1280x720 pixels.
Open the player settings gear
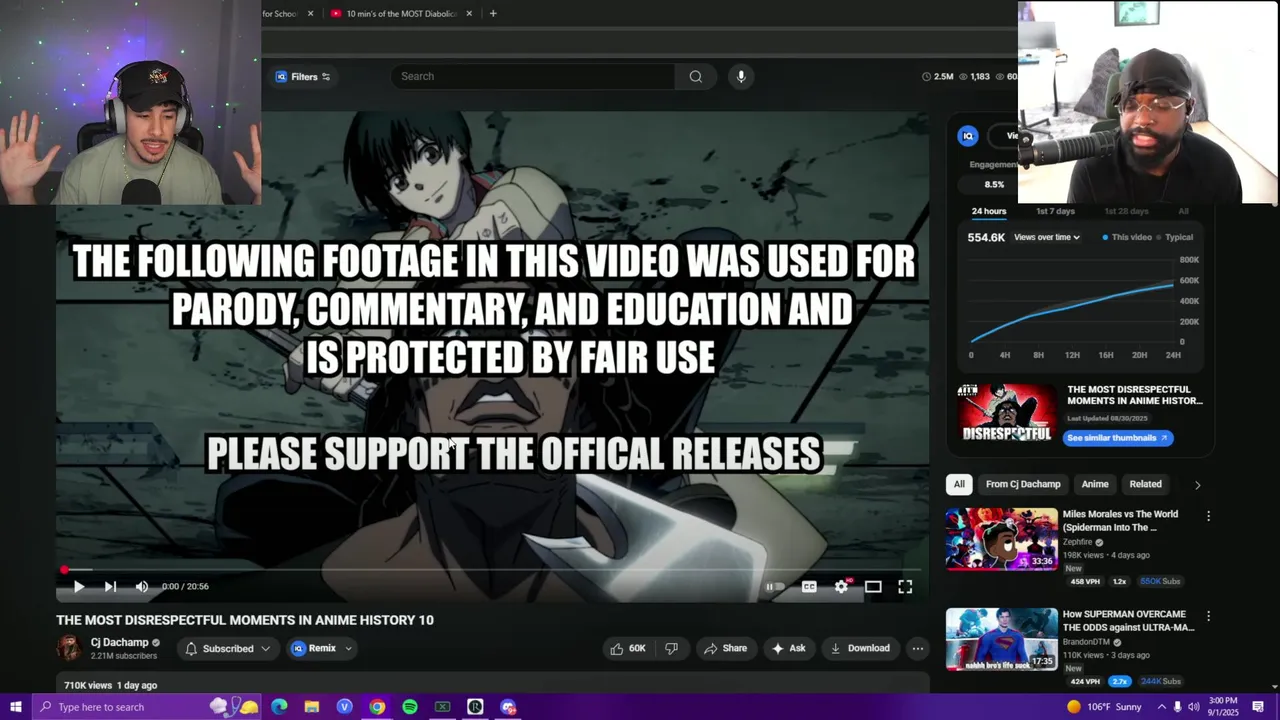click(842, 587)
